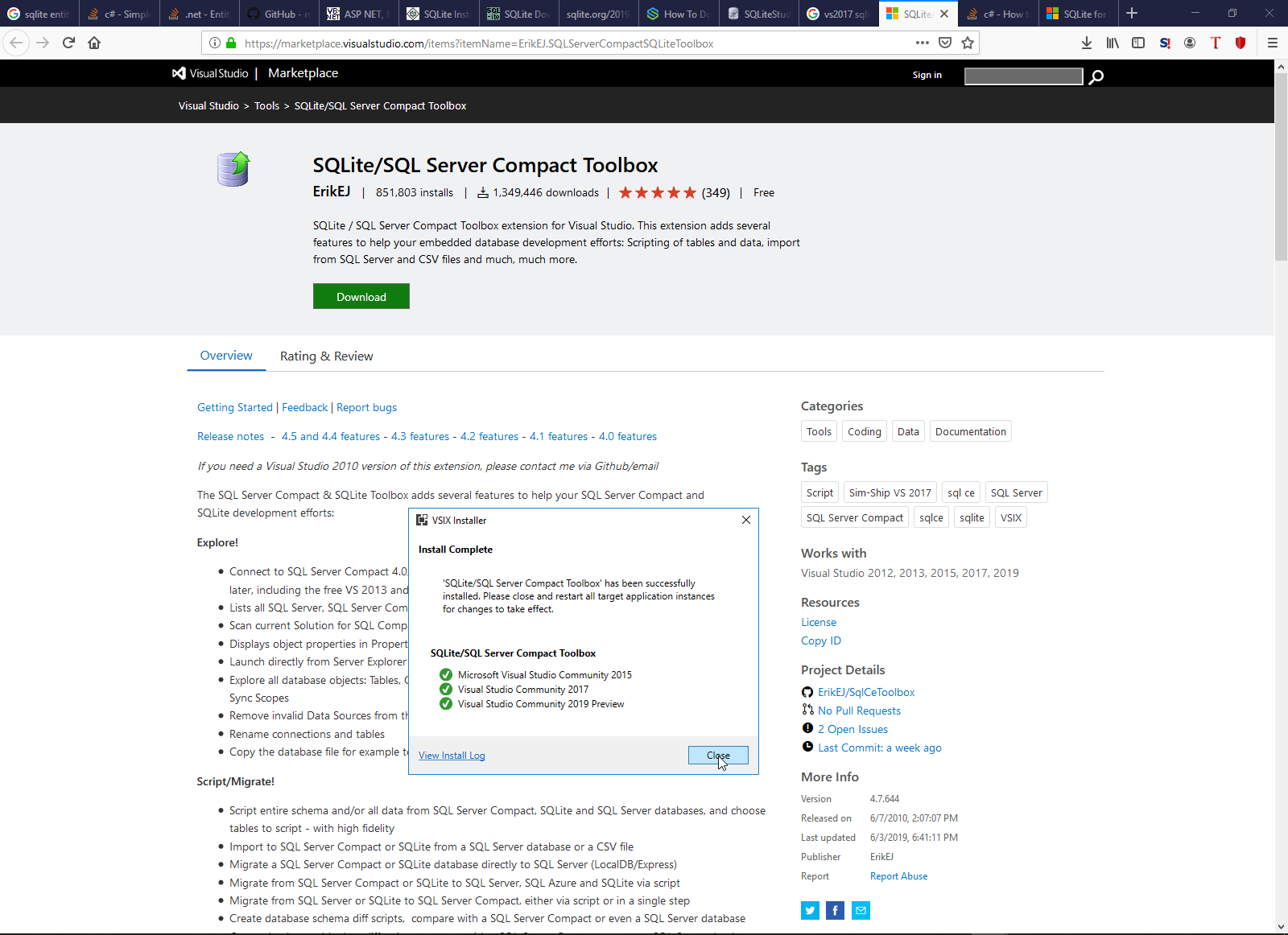Switch to the vs2017 sql browser tab
The height and width of the screenshot is (935, 1288).
click(838, 14)
